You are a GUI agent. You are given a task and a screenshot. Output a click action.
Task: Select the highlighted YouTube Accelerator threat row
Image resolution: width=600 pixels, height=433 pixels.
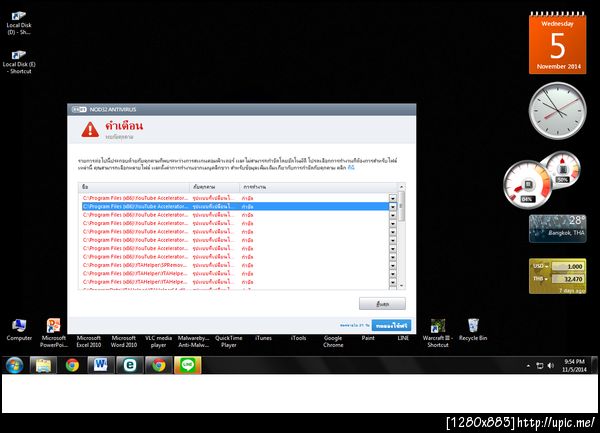(235, 207)
